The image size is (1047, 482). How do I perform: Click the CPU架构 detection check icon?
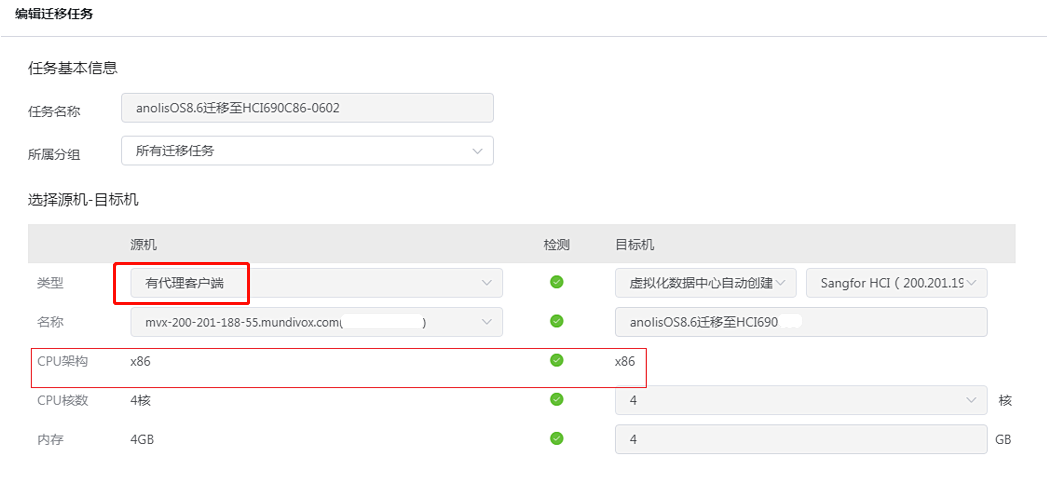coord(557,360)
